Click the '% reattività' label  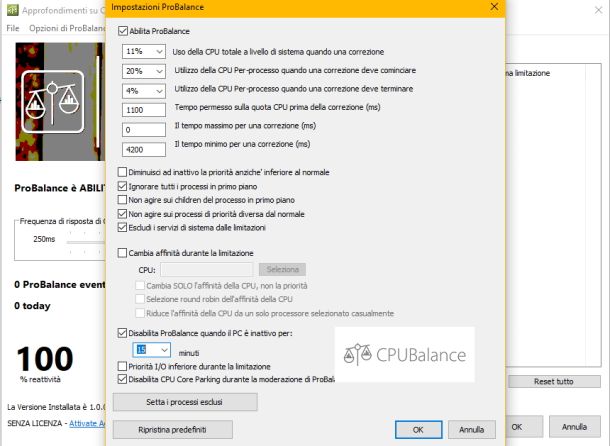40,379
